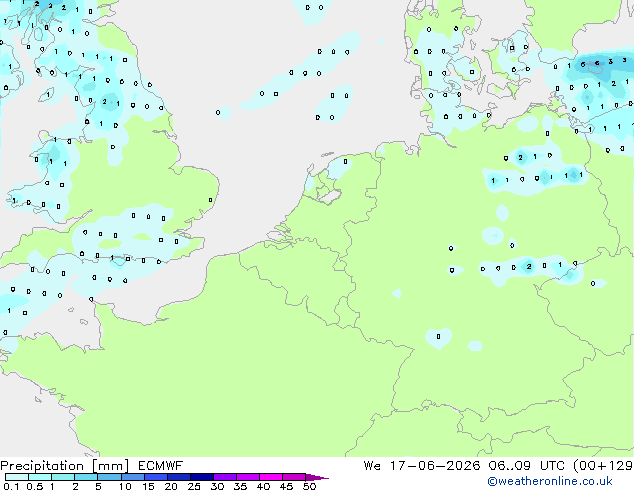Click the '0' patch in southern Germany
The height and width of the screenshot is (490, 634).
tap(439, 336)
